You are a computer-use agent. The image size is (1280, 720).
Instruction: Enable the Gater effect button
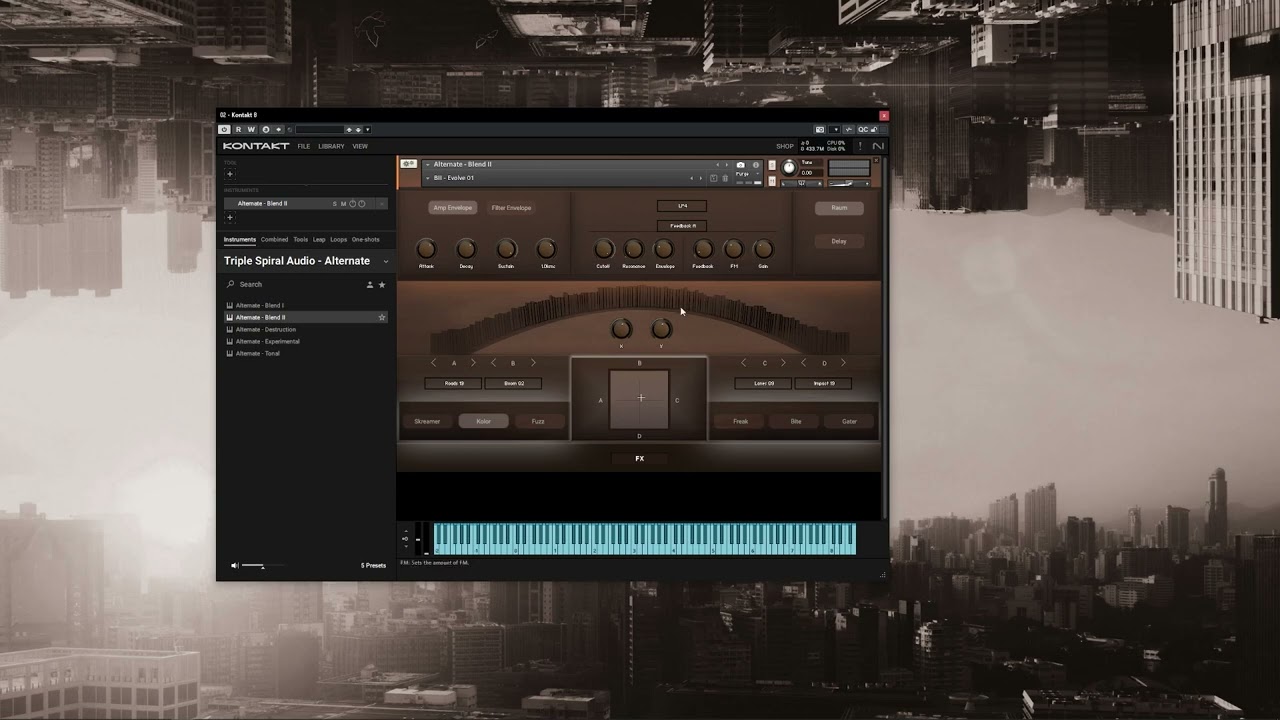849,421
